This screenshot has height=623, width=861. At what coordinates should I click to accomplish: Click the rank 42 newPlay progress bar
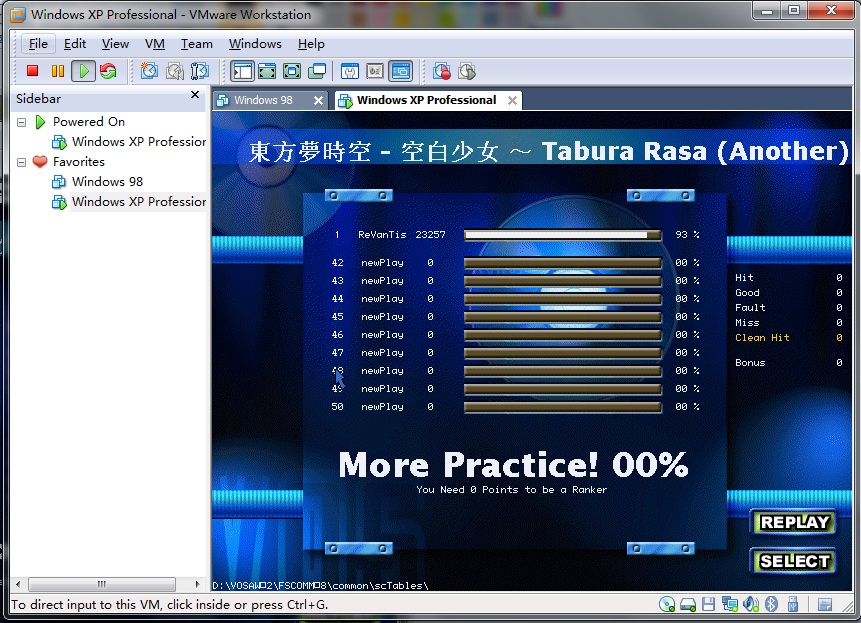click(x=563, y=263)
